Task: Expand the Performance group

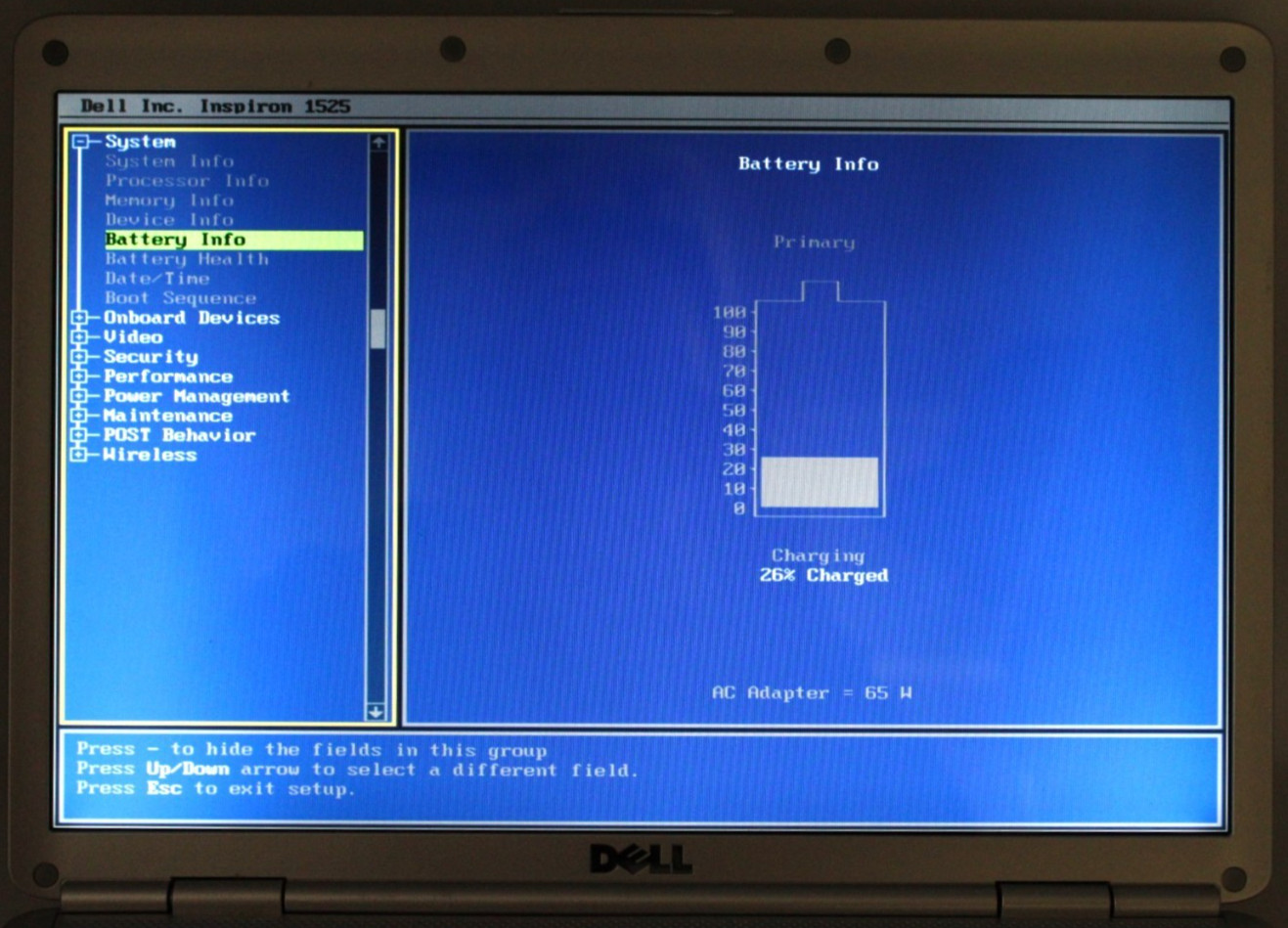Action: coord(80,376)
